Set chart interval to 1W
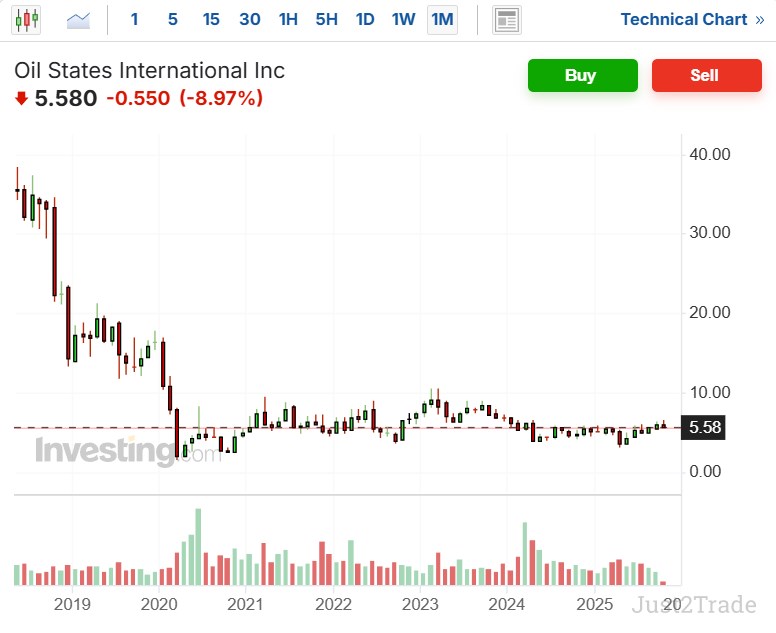 point(403,19)
